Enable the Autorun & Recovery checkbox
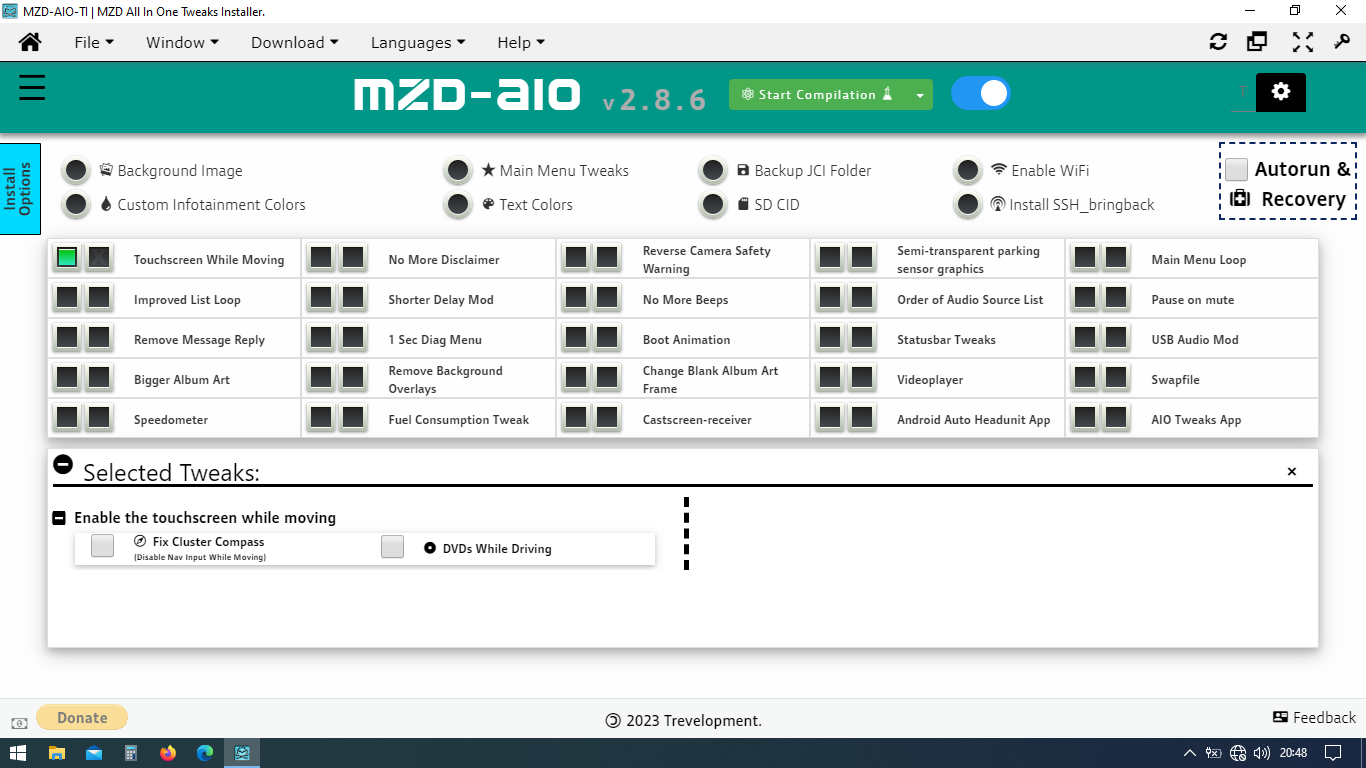 click(x=1237, y=170)
